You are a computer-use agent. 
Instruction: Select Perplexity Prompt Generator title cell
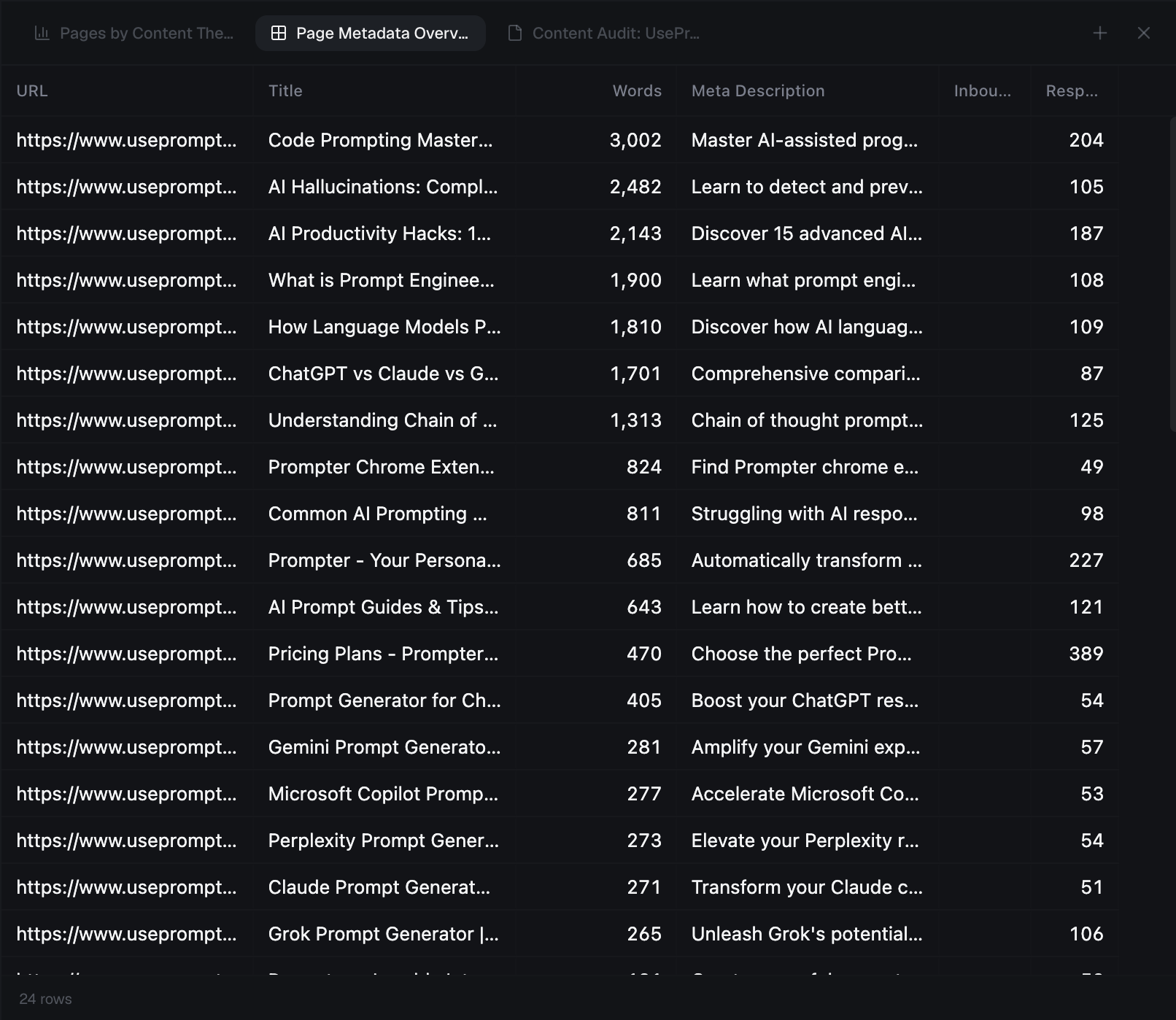tap(384, 841)
